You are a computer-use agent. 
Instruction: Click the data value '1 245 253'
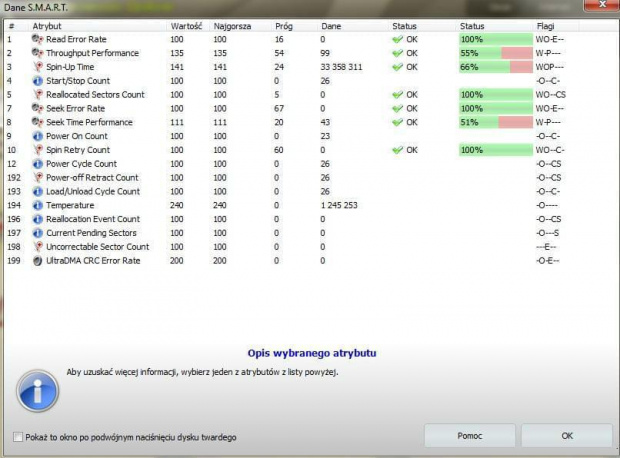339,205
